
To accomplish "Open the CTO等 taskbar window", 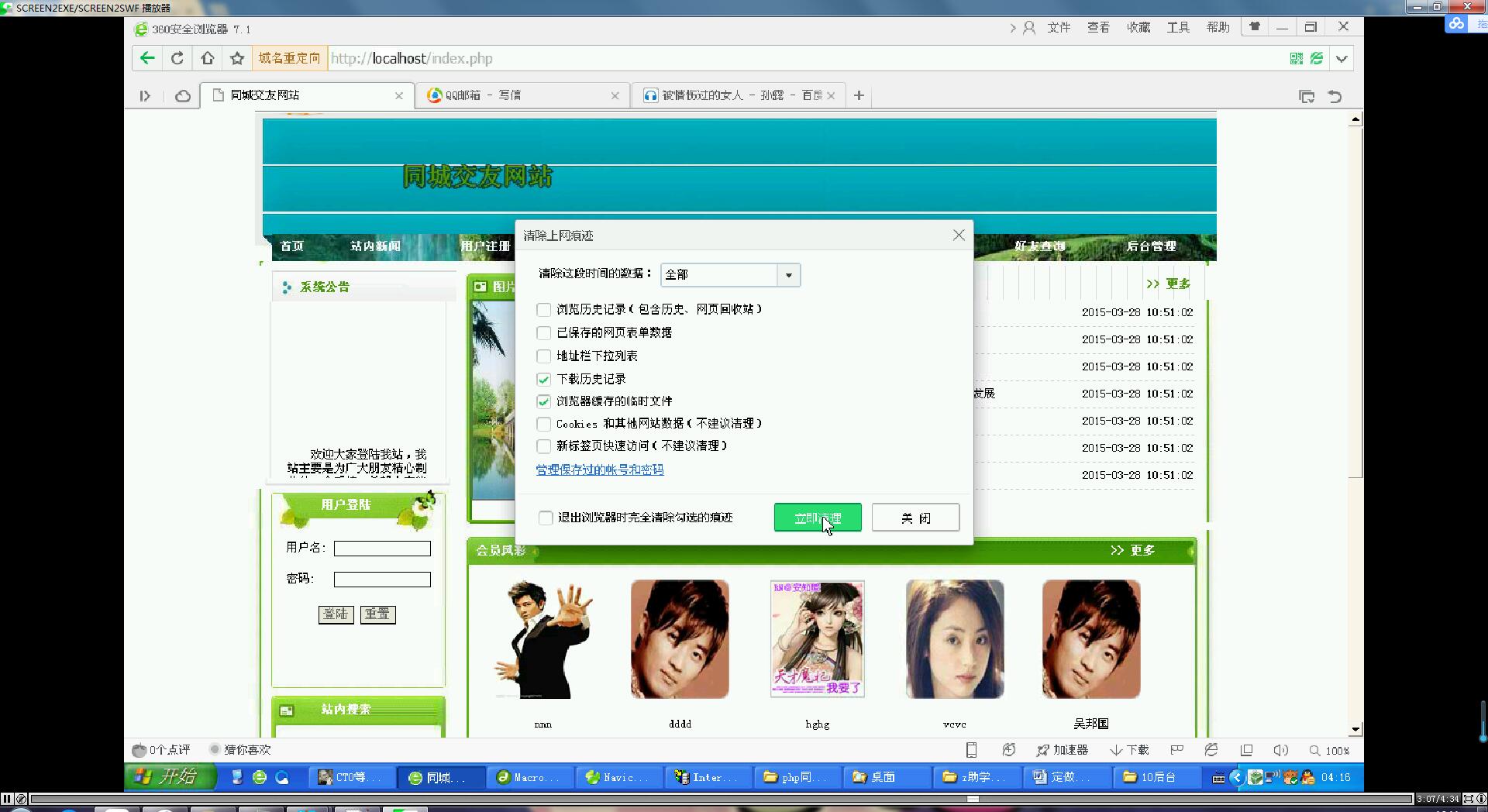I will coord(353,777).
